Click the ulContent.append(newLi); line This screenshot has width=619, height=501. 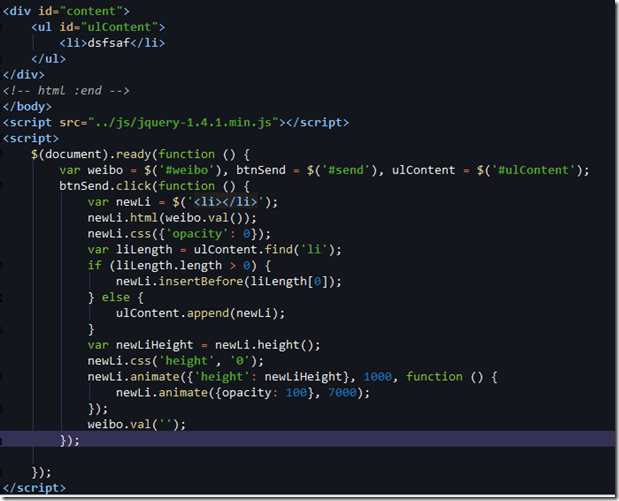(x=200, y=313)
